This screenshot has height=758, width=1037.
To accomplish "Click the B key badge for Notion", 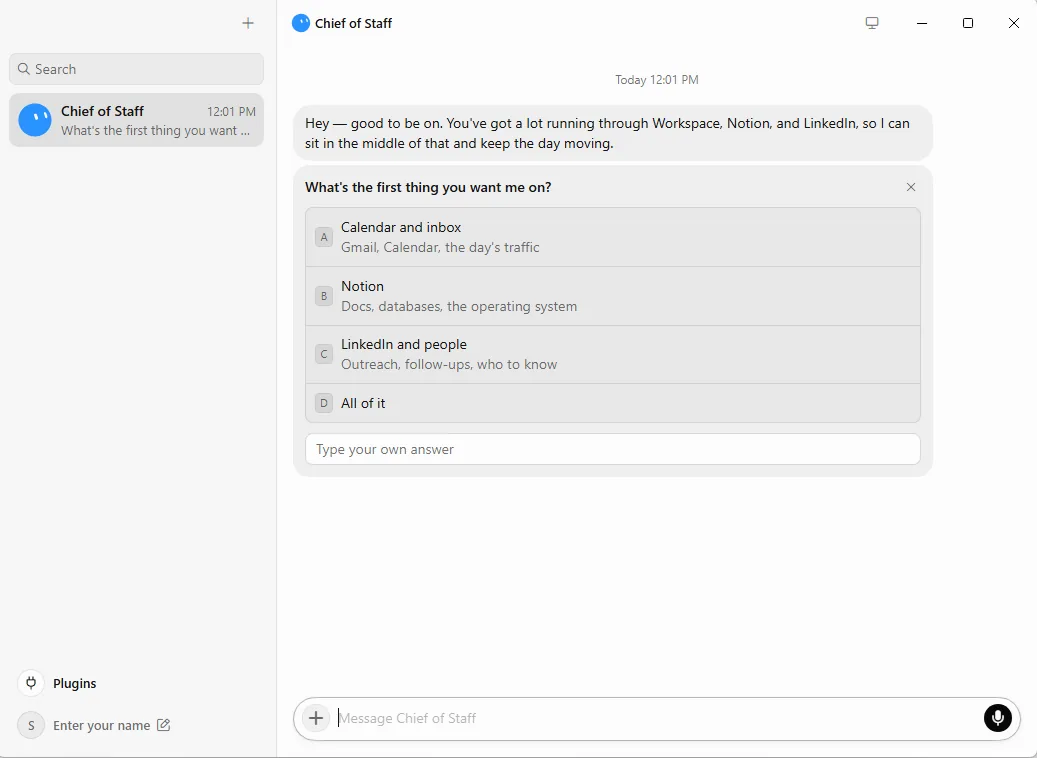I will tap(324, 296).
